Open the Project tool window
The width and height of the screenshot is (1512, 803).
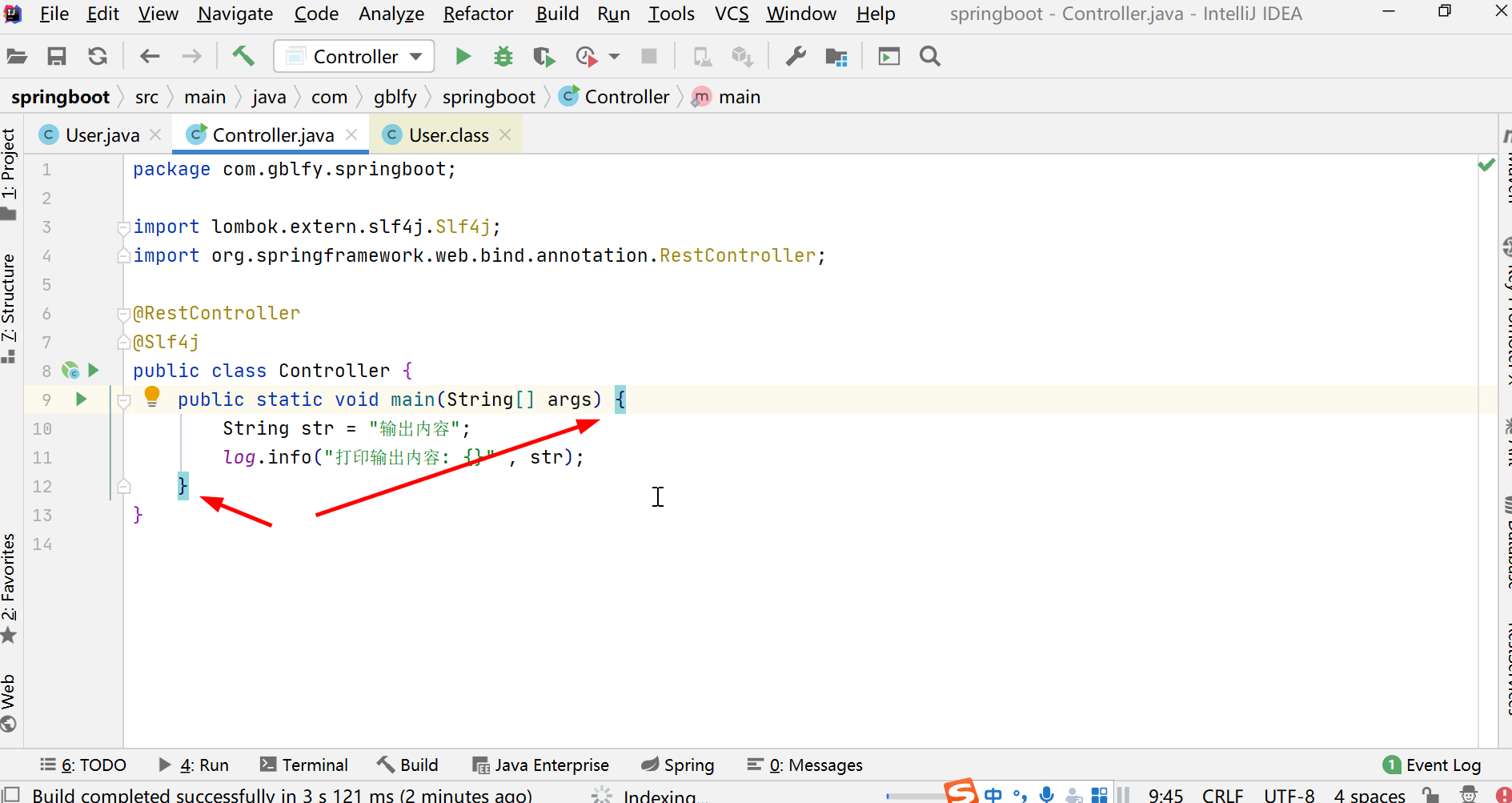coord(9,174)
